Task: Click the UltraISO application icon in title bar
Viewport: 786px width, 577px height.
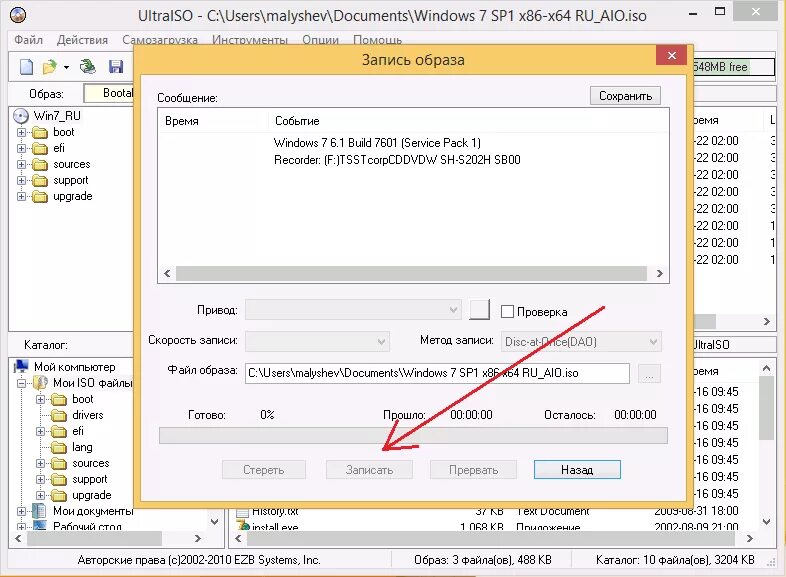Action: (x=18, y=15)
